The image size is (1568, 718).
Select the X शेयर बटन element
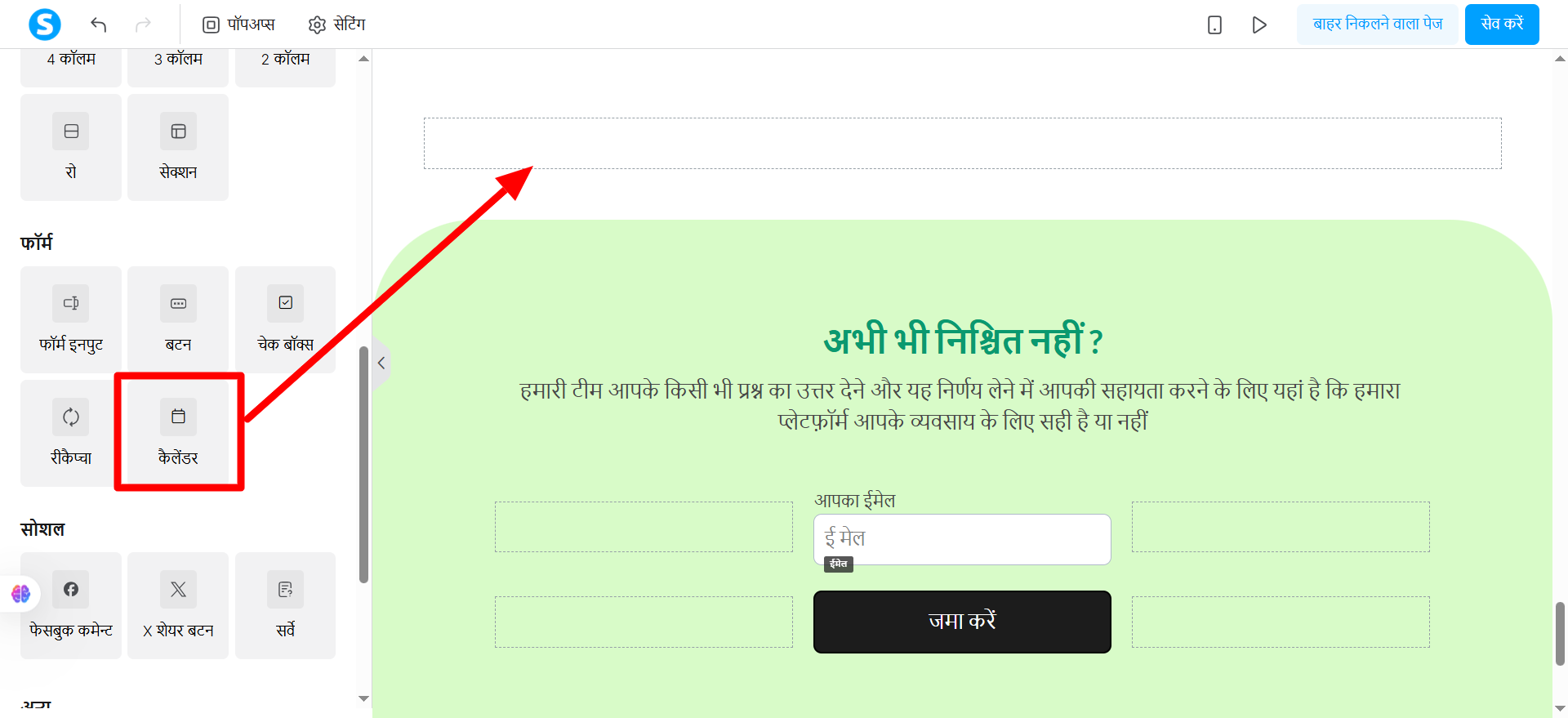[x=178, y=605]
